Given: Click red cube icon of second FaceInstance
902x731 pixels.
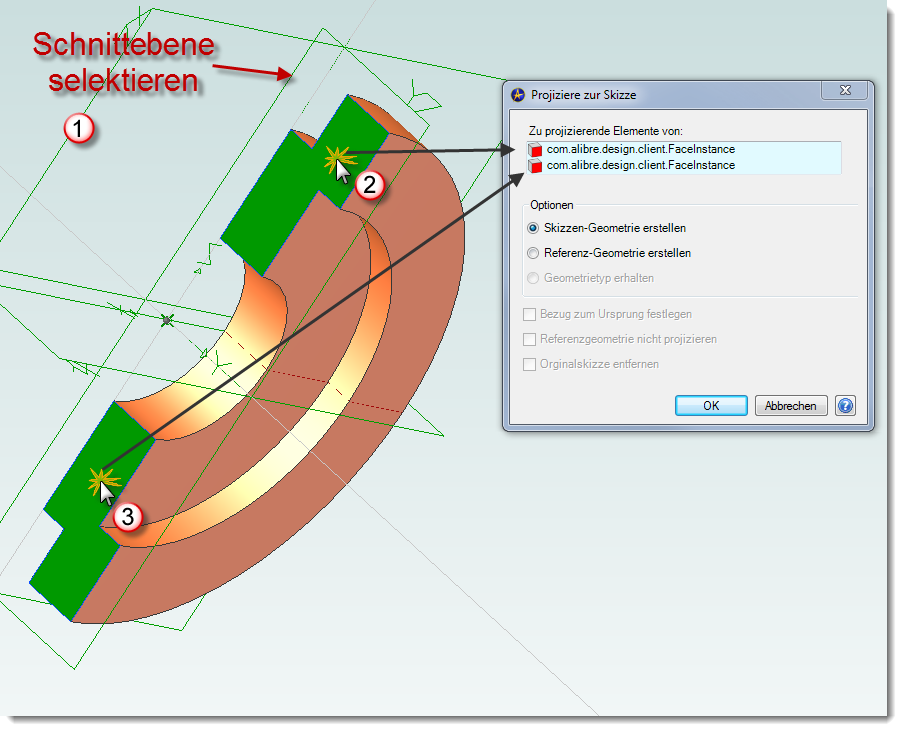Looking at the screenshot, I should [536, 166].
